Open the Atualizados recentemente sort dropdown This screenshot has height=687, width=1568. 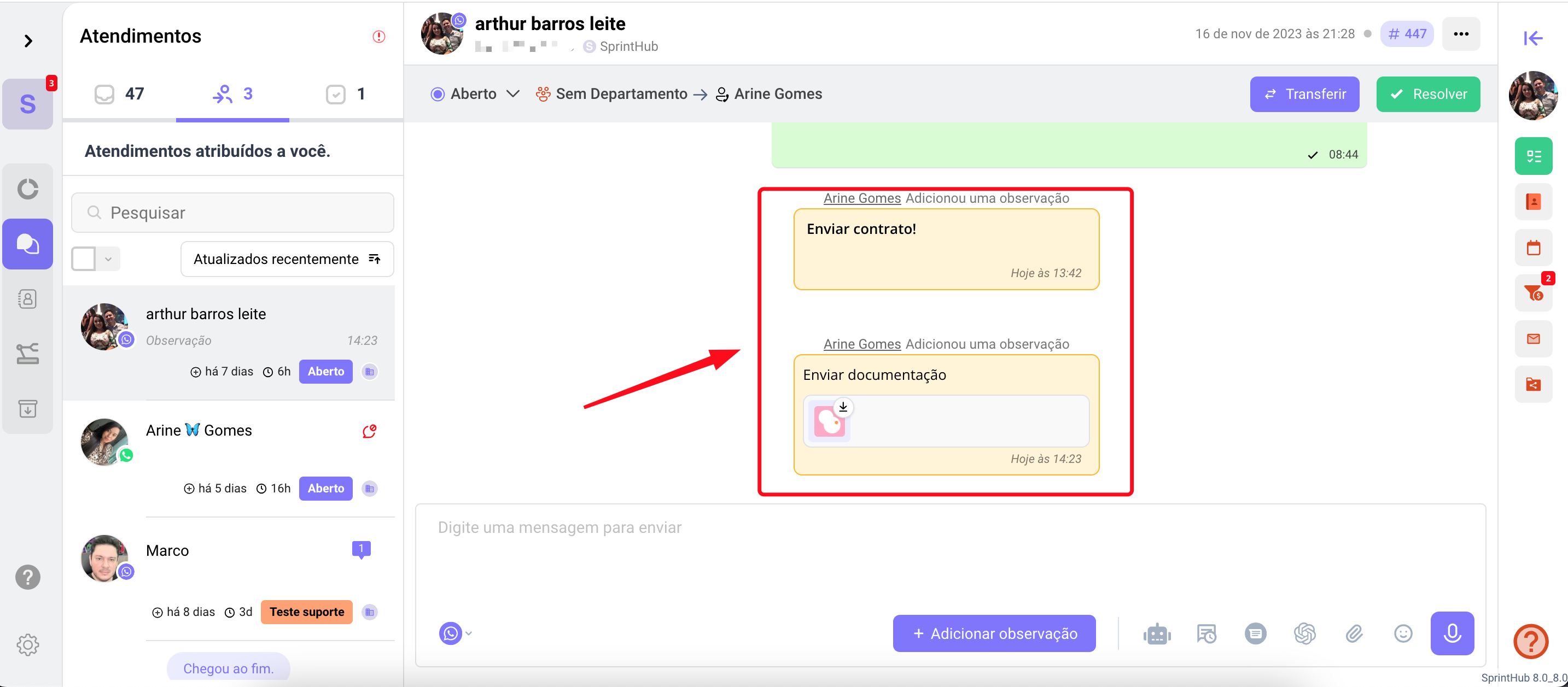coord(287,259)
